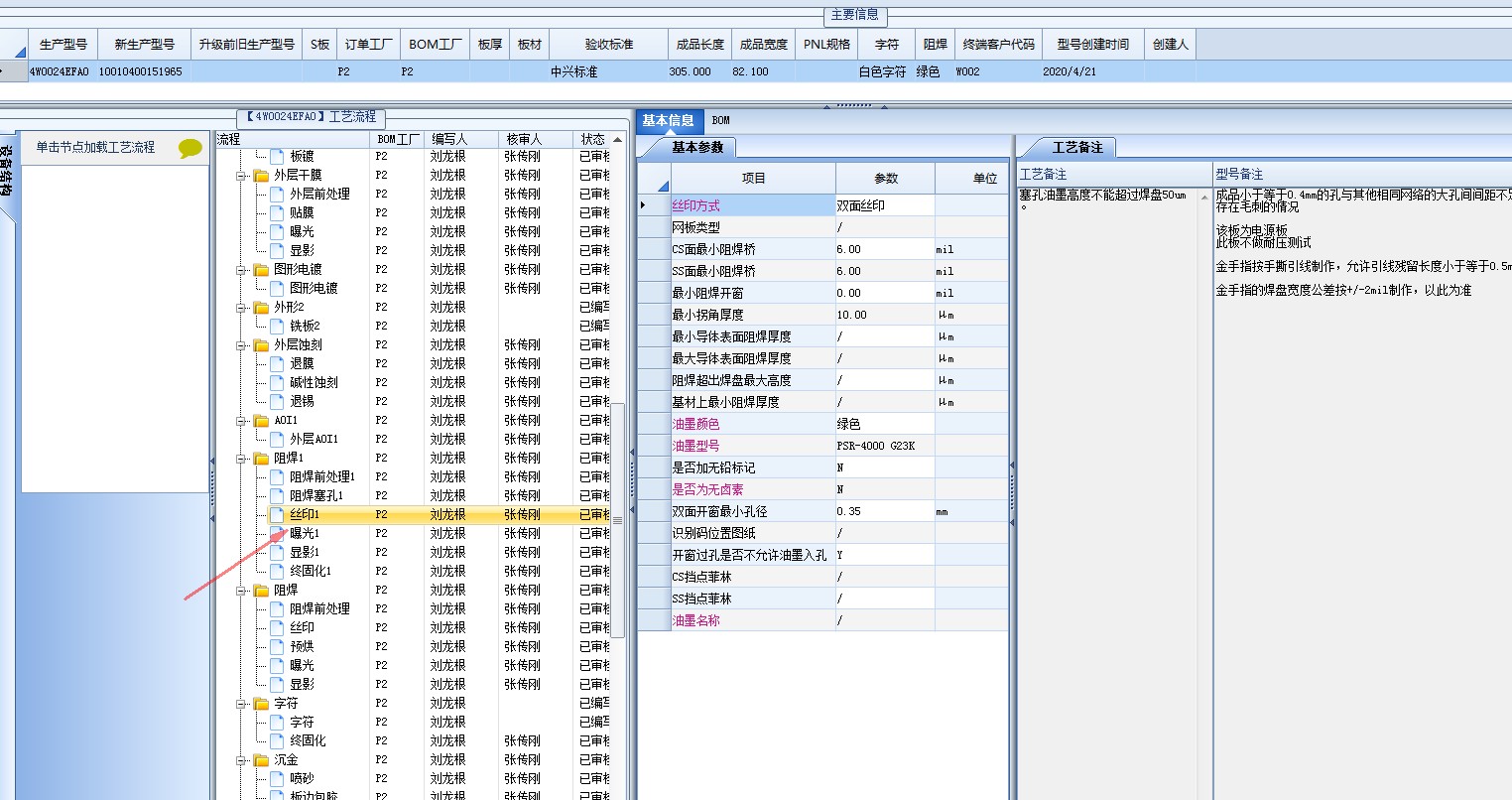This screenshot has width=1512, height=800.
Task: Select the 预烘 process step
Action: pos(302,646)
